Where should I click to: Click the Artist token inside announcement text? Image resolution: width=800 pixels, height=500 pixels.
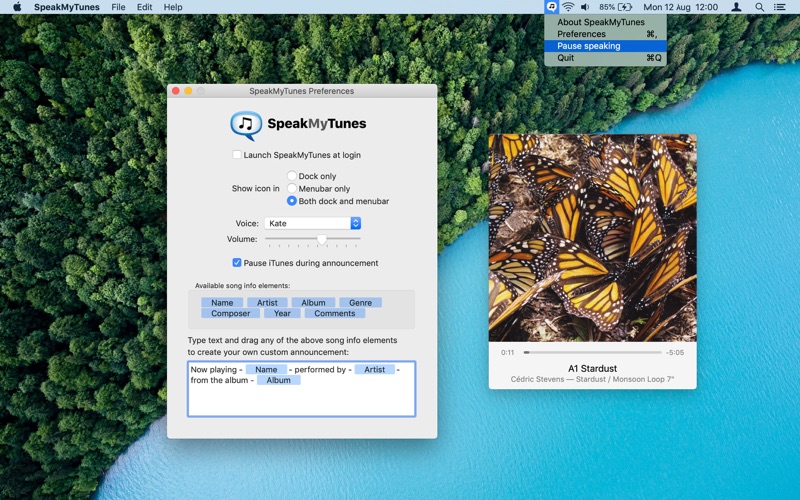[x=374, y=369]
